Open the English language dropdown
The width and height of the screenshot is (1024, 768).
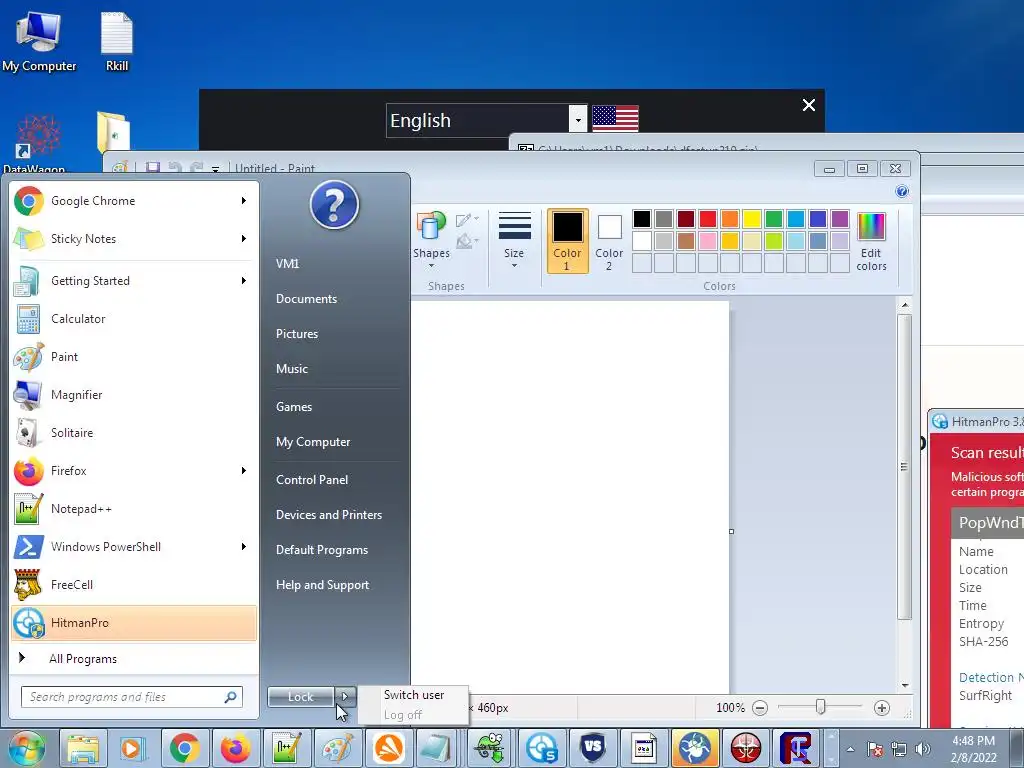point(577,120)
